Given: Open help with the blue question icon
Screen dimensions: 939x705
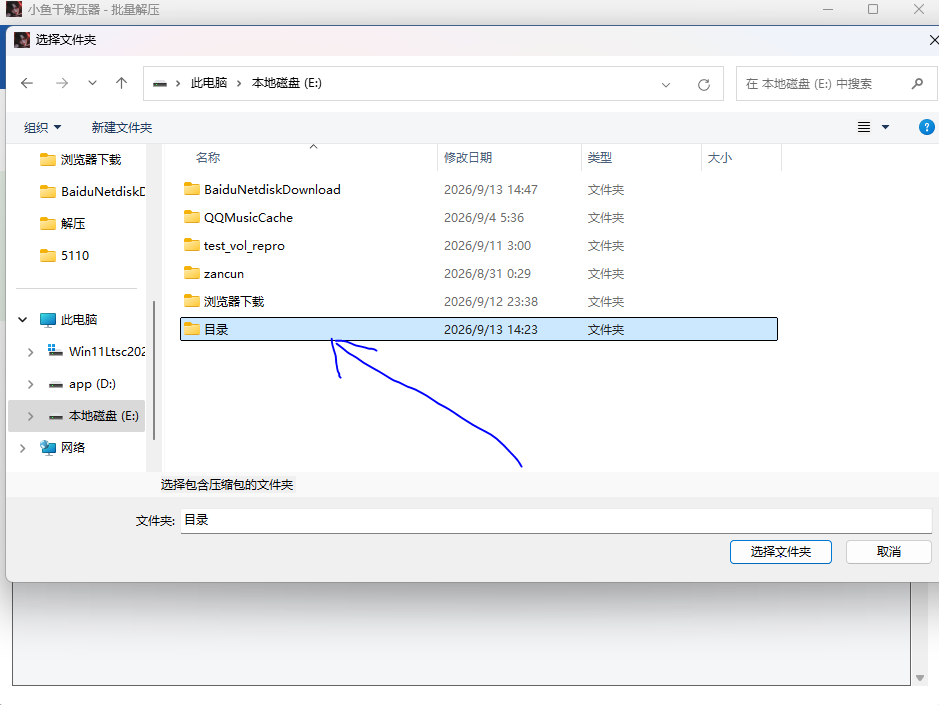Looking at the screenshot, I should click(x=926, y=127).
